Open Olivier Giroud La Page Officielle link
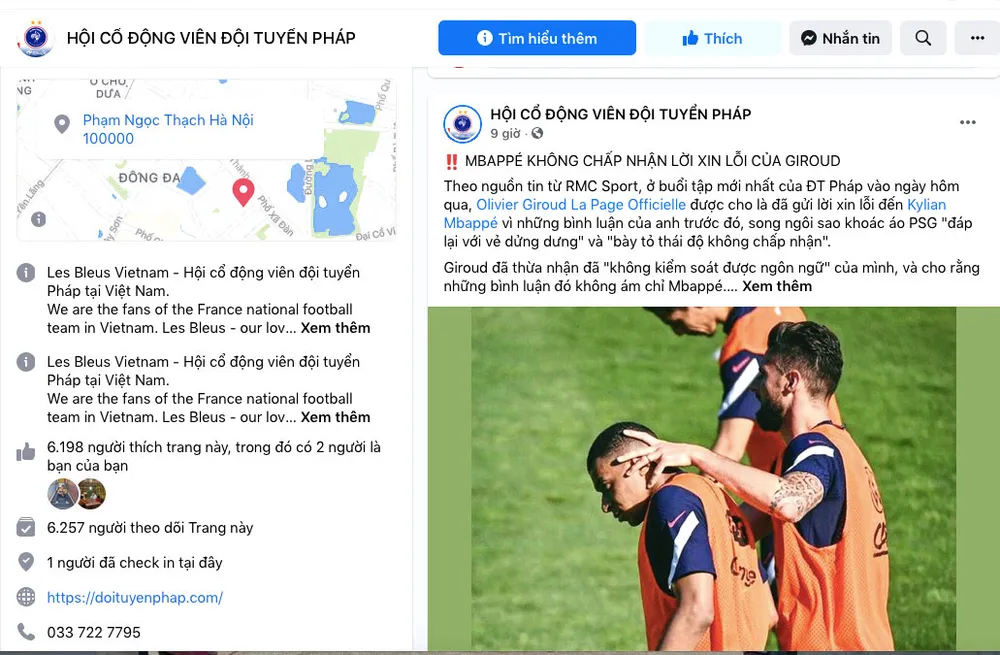 point(581,205)
